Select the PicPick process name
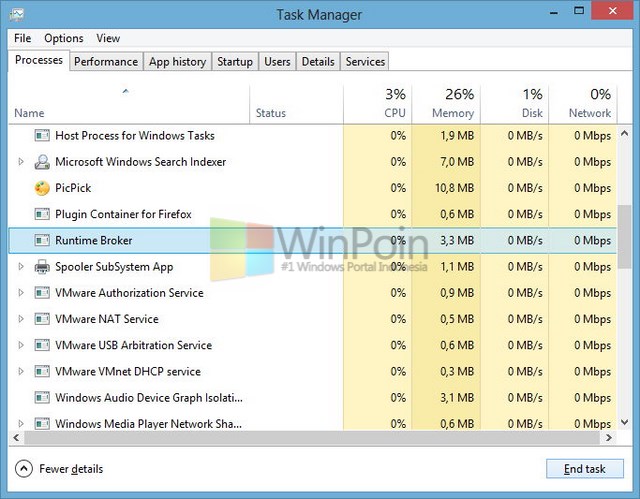This screenshot has height=499, width=640. point(73,188)
